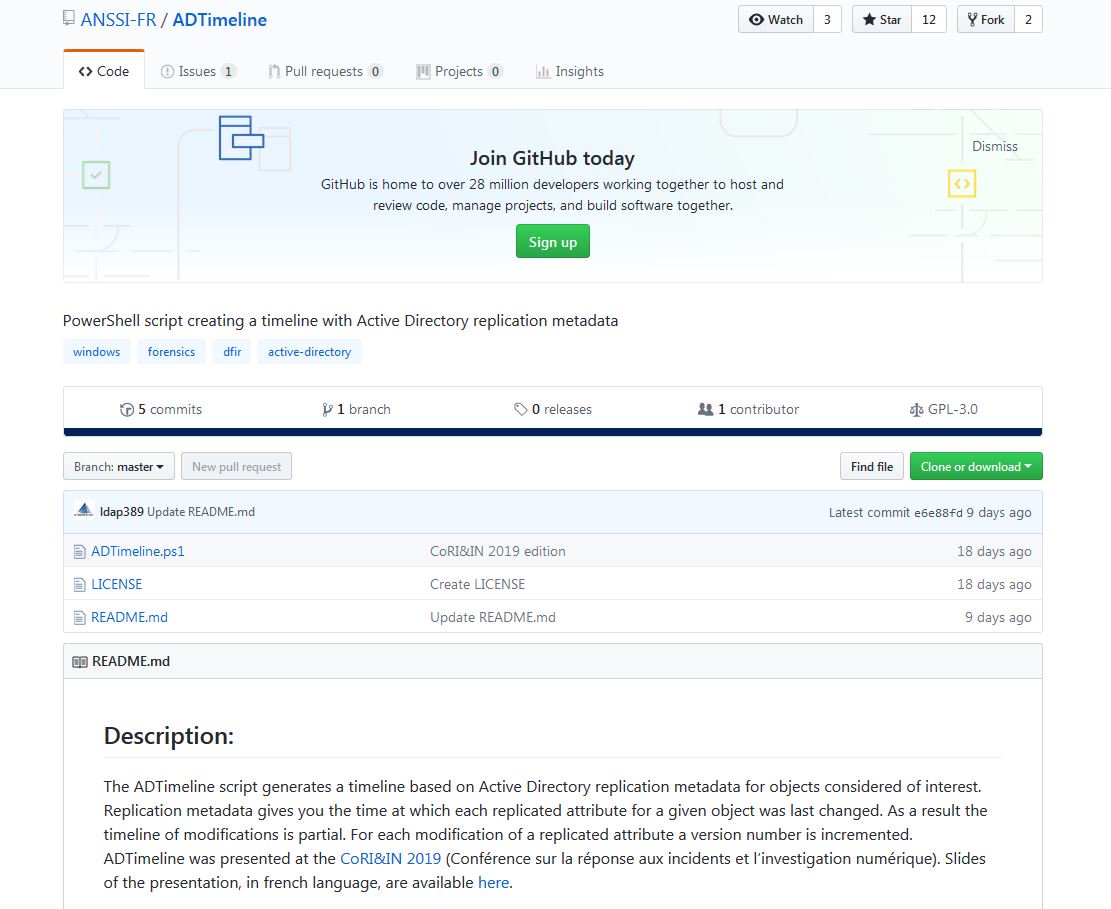Click the pull request icon on tab
The height and width of the screenshot is (909, 1111).
[x=273, y=71]
